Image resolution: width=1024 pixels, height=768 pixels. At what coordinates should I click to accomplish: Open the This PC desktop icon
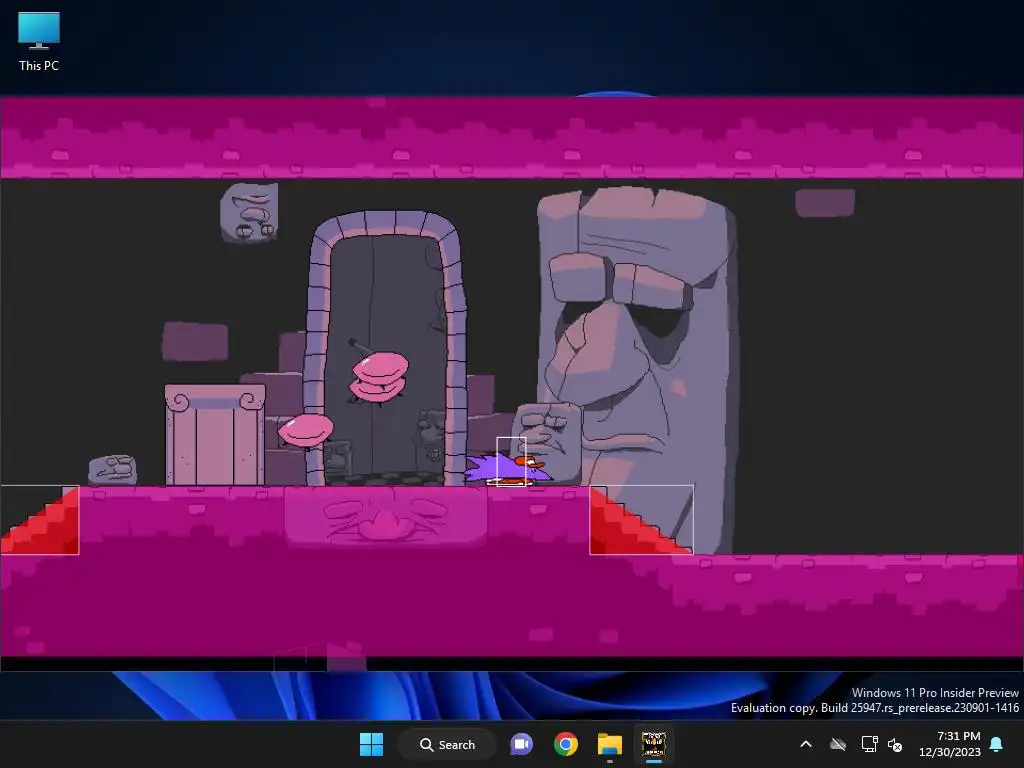39,42
